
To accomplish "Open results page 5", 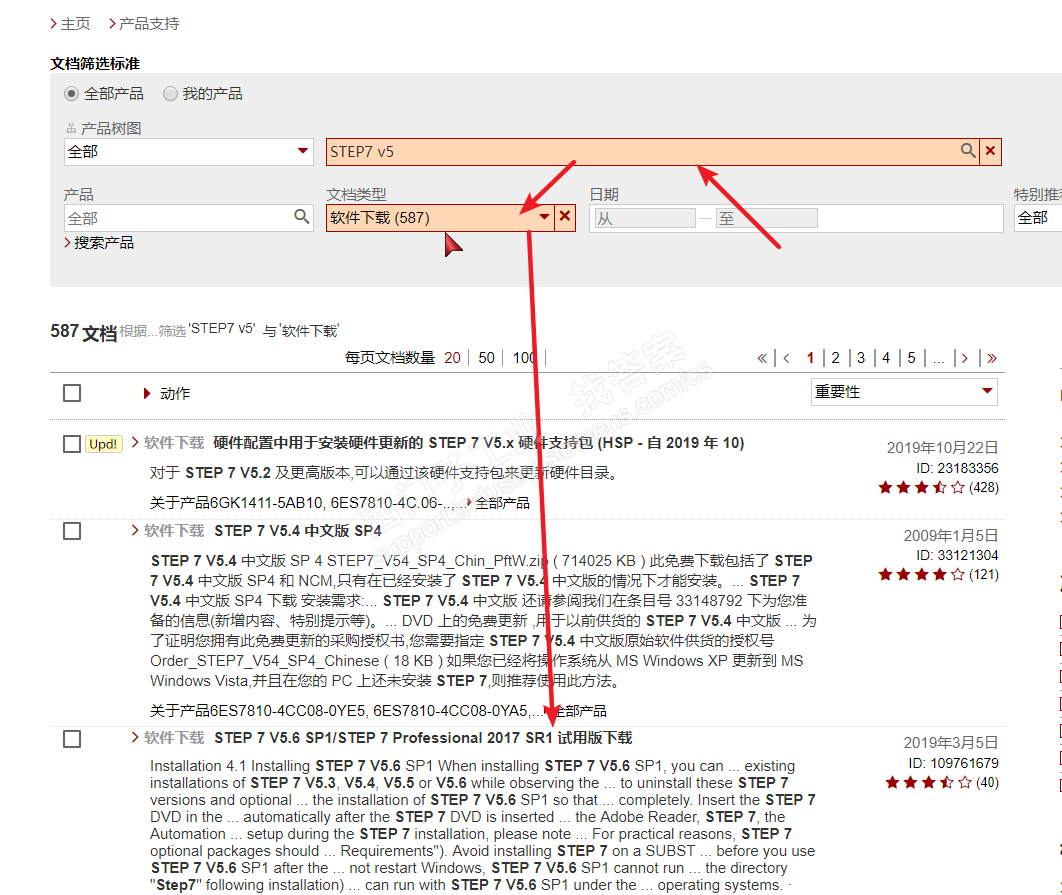I will coord(912,358).
